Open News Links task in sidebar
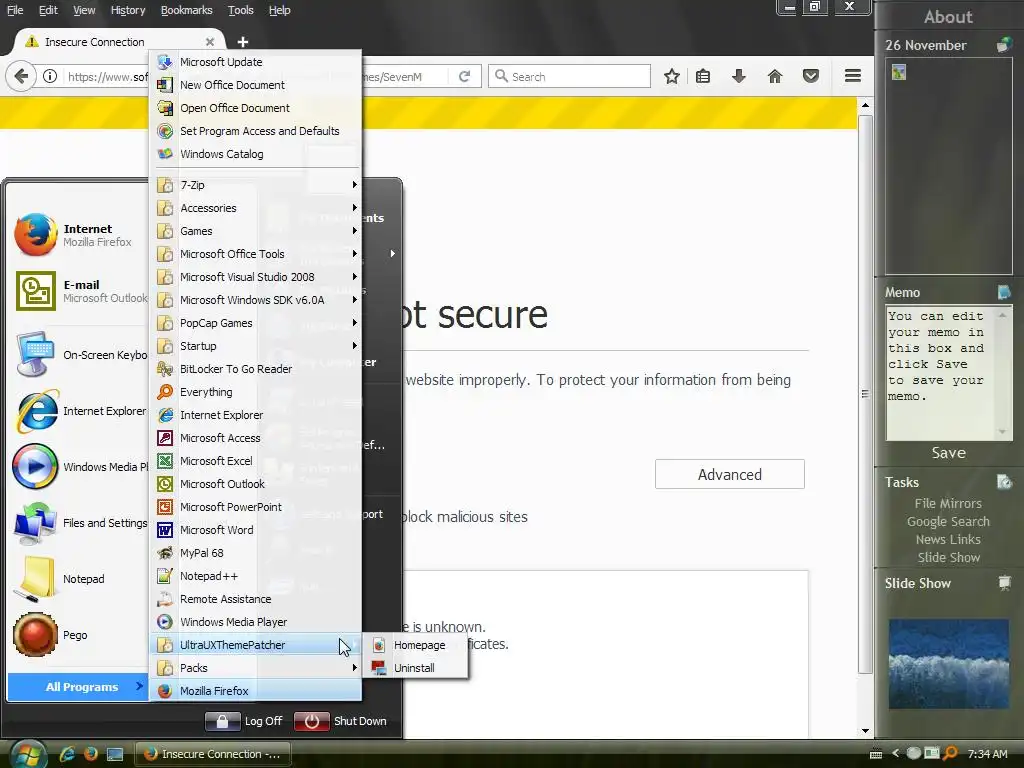 click(948, 539)
